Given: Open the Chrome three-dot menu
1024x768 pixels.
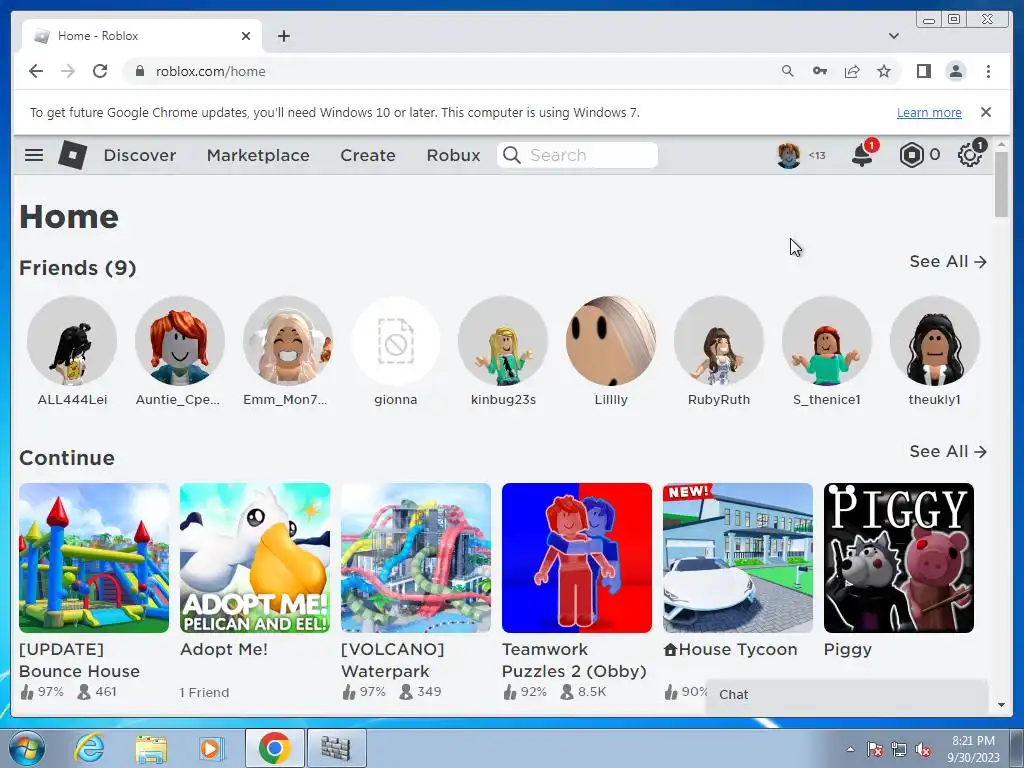Looking at the screenshot, I should click(988, 71).
